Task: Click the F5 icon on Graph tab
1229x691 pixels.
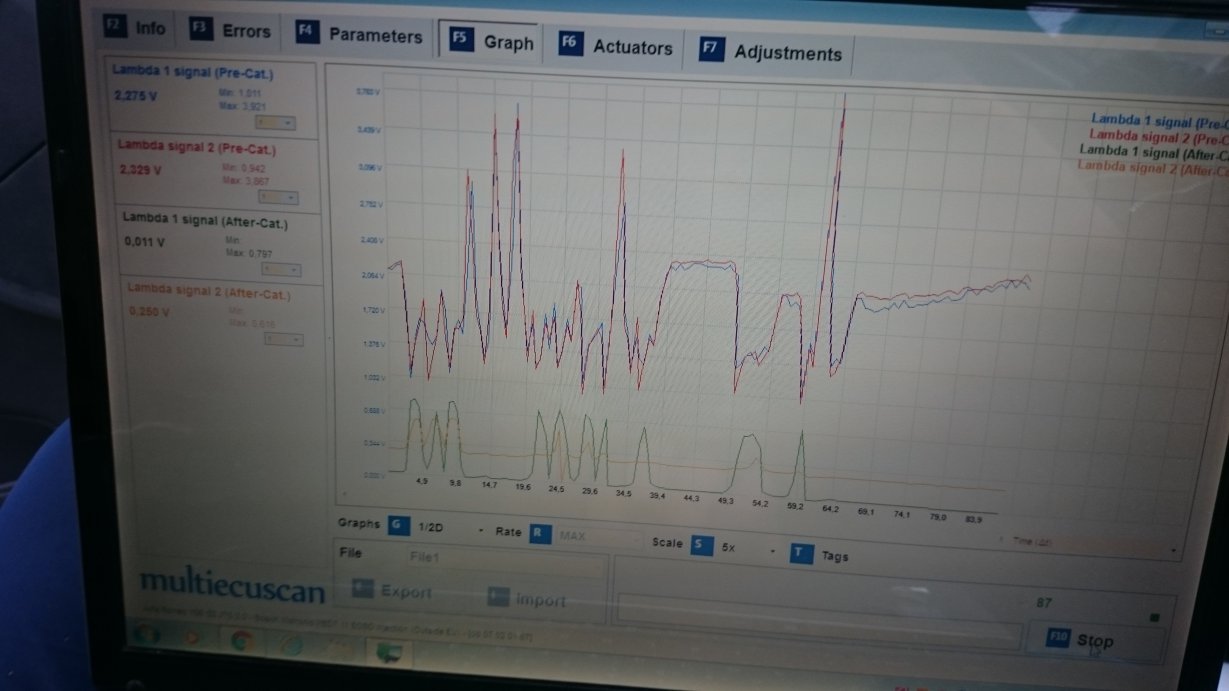Action: point(460,40)
